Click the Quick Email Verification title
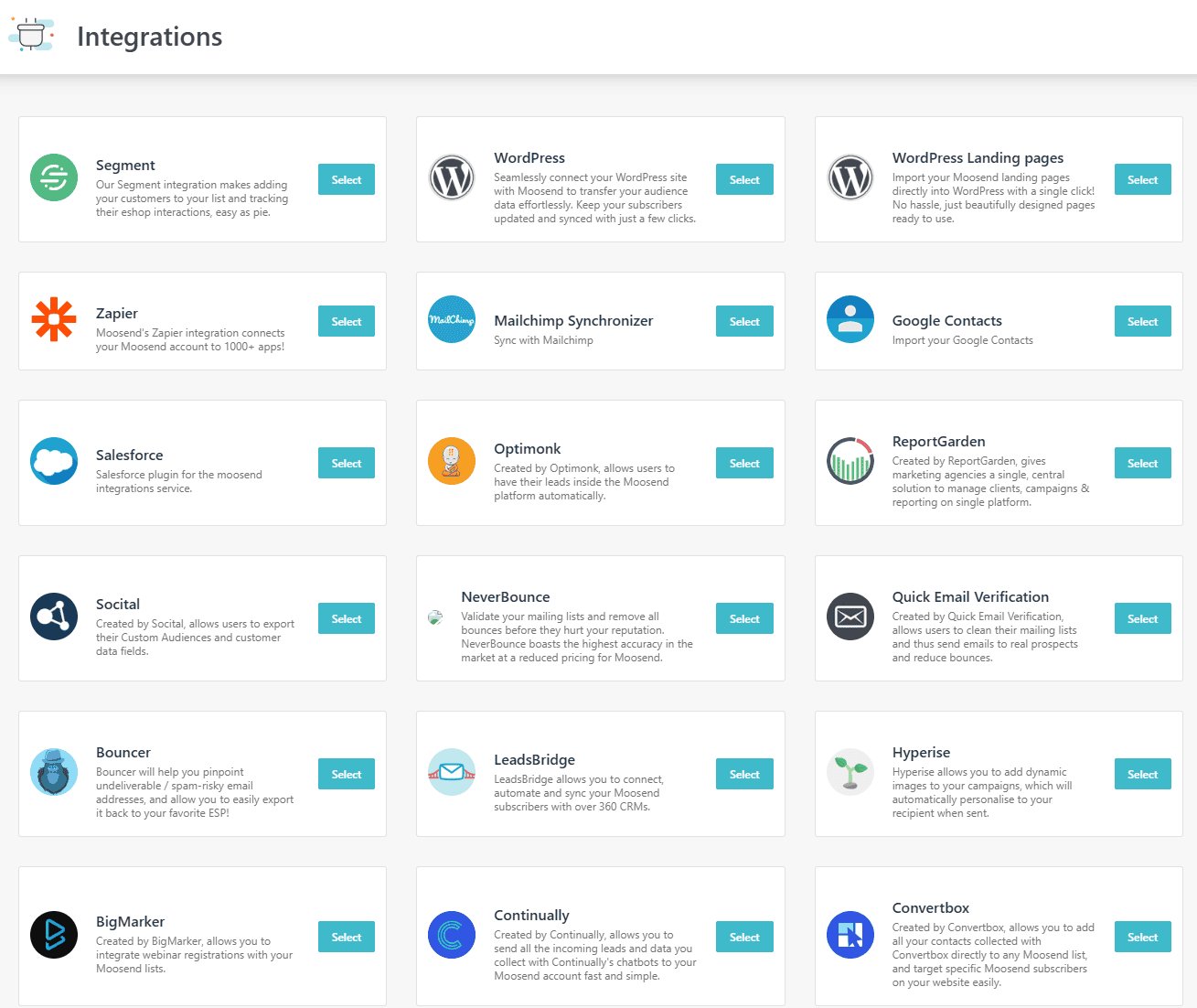The width and height of the screenshot is (1197, 1008). (970, 597)
